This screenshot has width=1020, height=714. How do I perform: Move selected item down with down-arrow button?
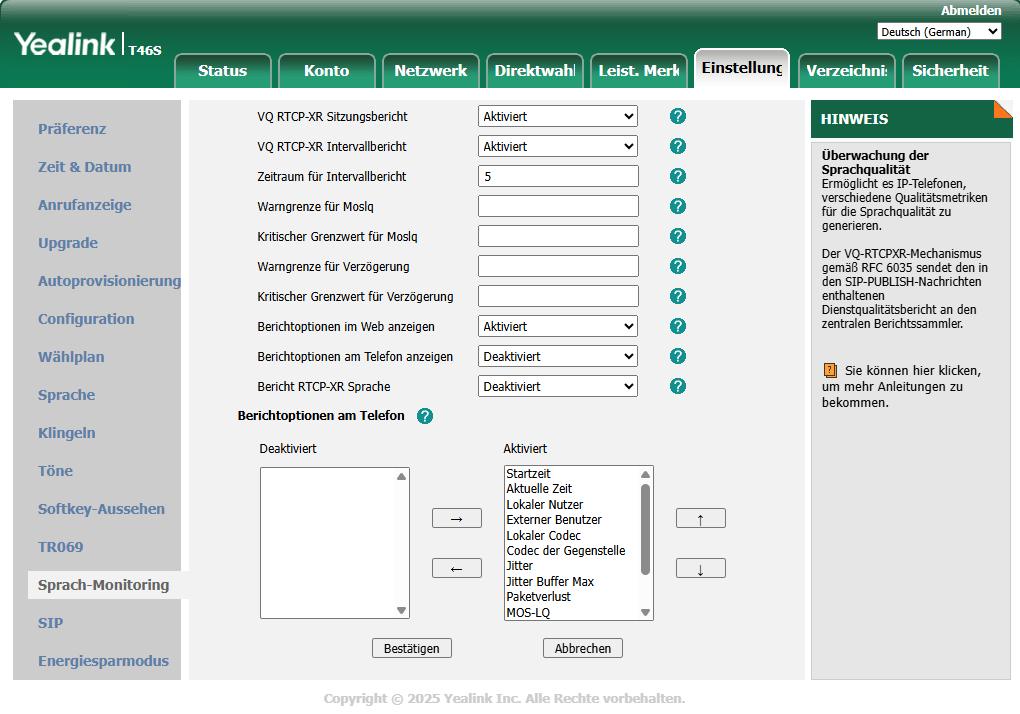[700, 568]
